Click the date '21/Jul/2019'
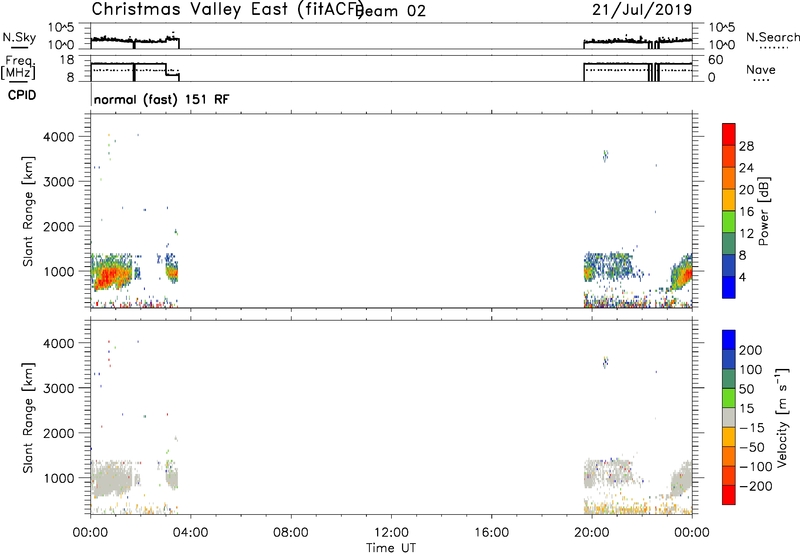The width and height of the screenshot is (800, 554). pos(642,10)
